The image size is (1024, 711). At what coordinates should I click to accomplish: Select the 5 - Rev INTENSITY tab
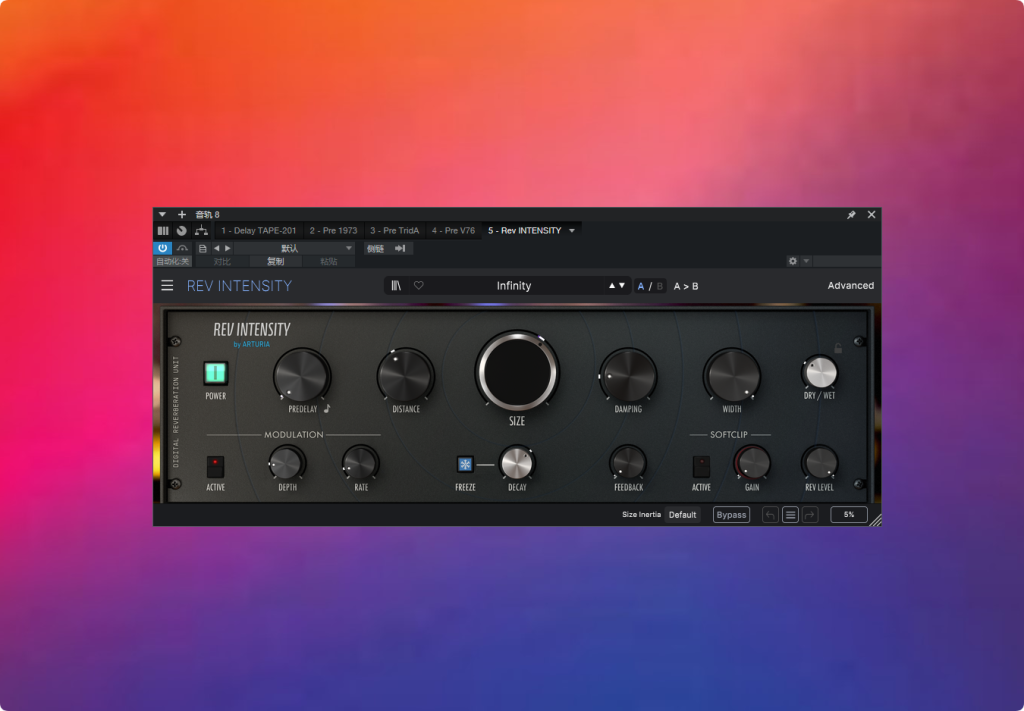524,230
